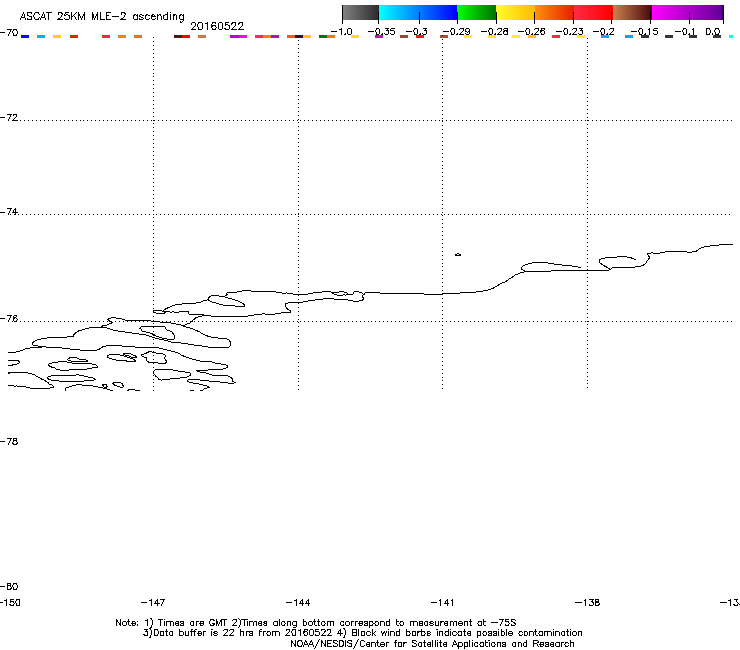Click the -80 latitude axis label
Image resolution: width=740 pixels, height=650 pixels.
click(9, 586)
